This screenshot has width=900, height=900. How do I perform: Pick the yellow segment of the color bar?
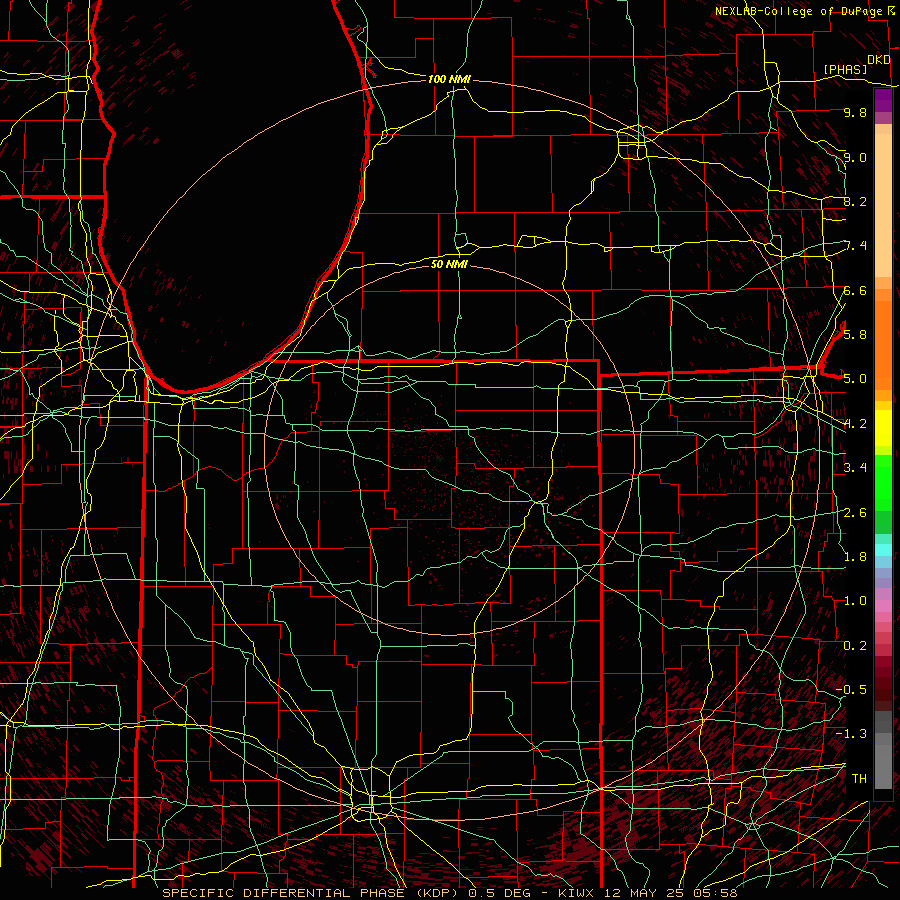point(883,428)
